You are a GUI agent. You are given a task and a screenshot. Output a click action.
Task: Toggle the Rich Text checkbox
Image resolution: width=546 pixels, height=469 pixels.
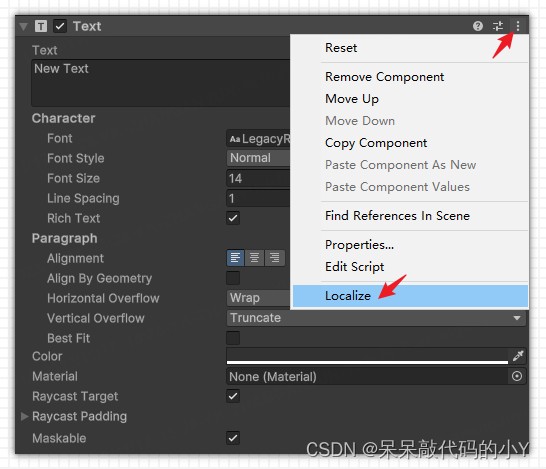pyautogui.click(x=233, y=218)
